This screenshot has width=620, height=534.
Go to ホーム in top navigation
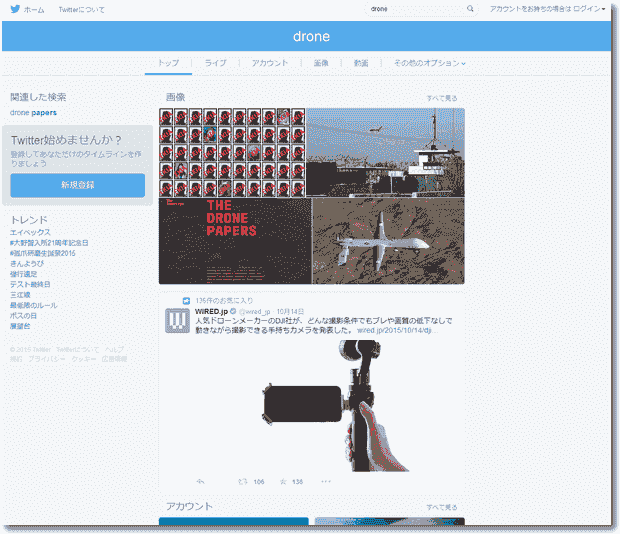(34, 9)
